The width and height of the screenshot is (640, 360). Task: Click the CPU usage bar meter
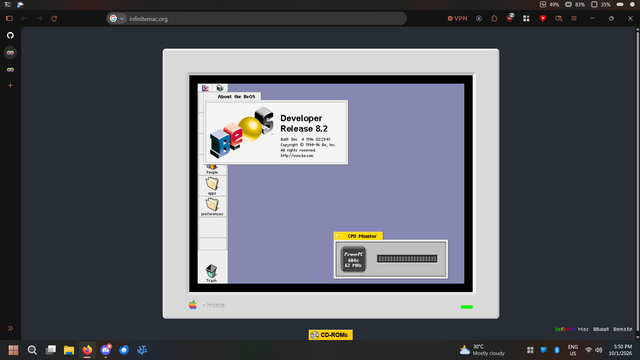(407, 259)
